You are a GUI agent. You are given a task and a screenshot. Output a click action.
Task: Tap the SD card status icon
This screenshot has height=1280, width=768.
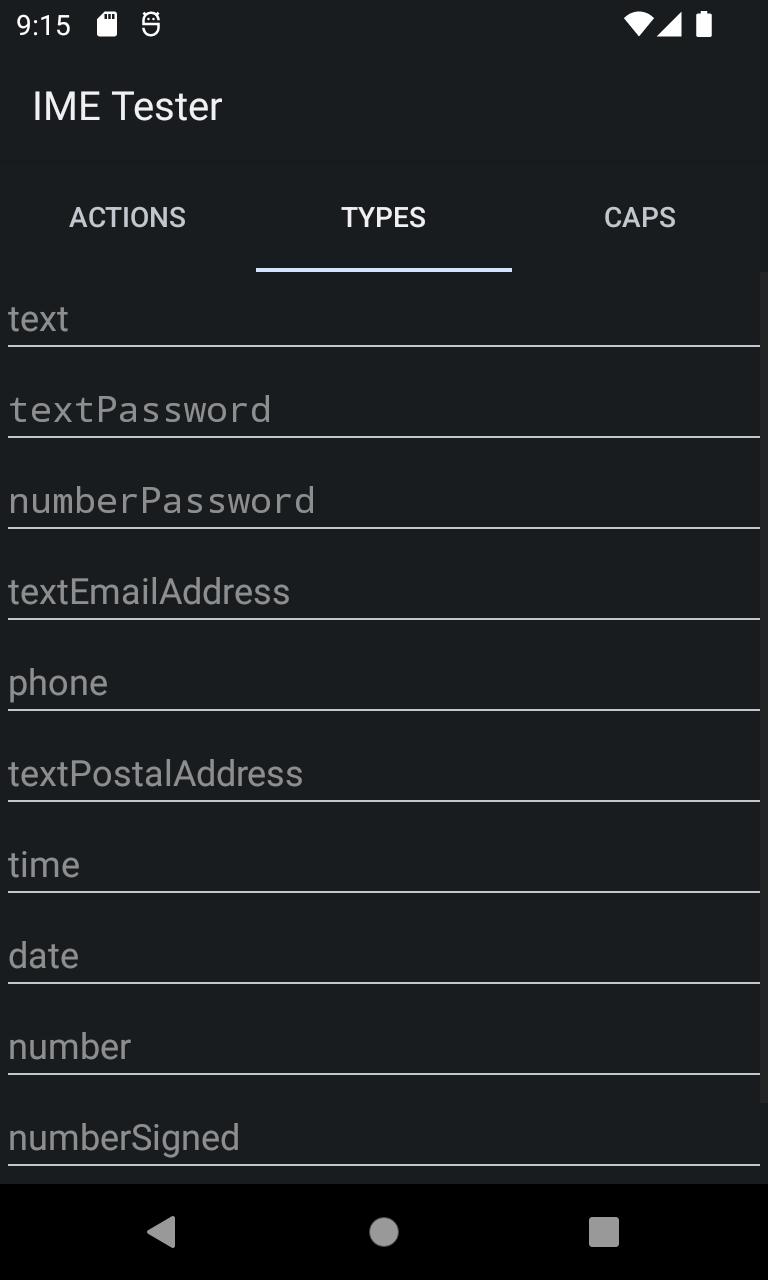tap(107, 24)
